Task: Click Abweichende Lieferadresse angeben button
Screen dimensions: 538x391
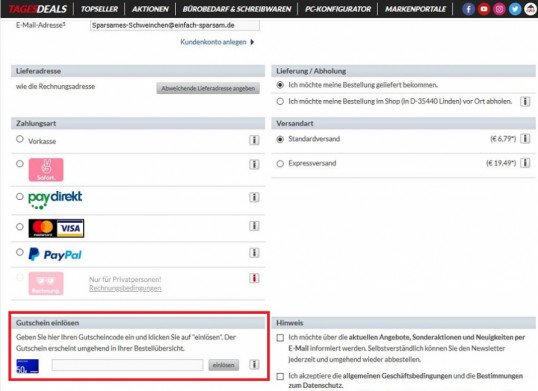Action: tap(208, 88)
